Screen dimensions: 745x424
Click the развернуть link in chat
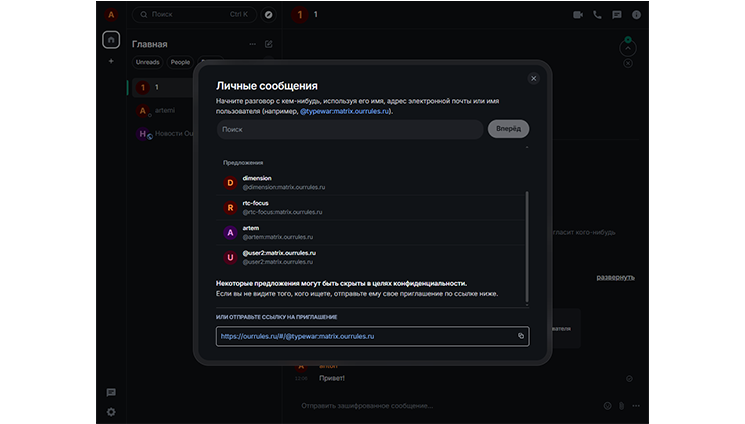click(x=615, y=276)
